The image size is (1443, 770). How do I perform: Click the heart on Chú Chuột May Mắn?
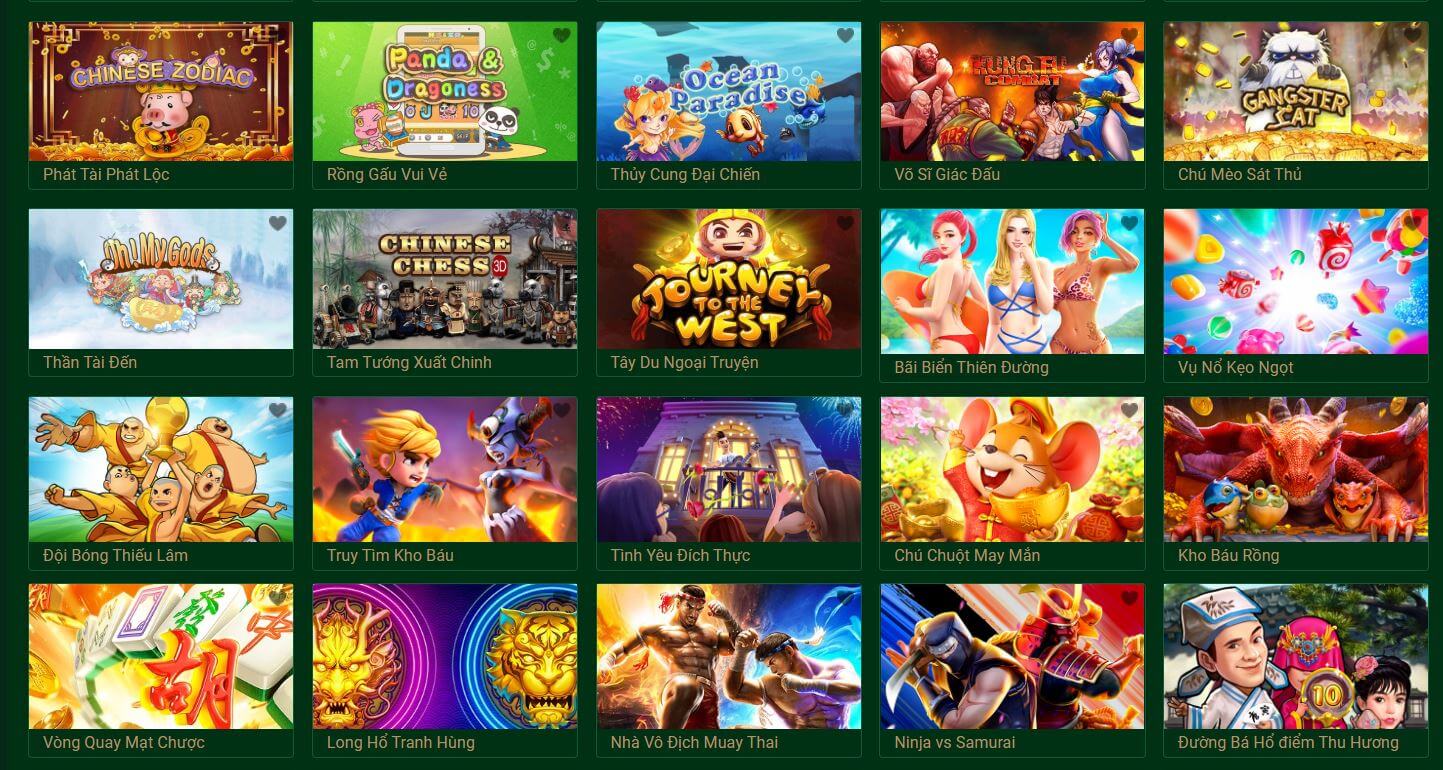(x=1130, y=410)
